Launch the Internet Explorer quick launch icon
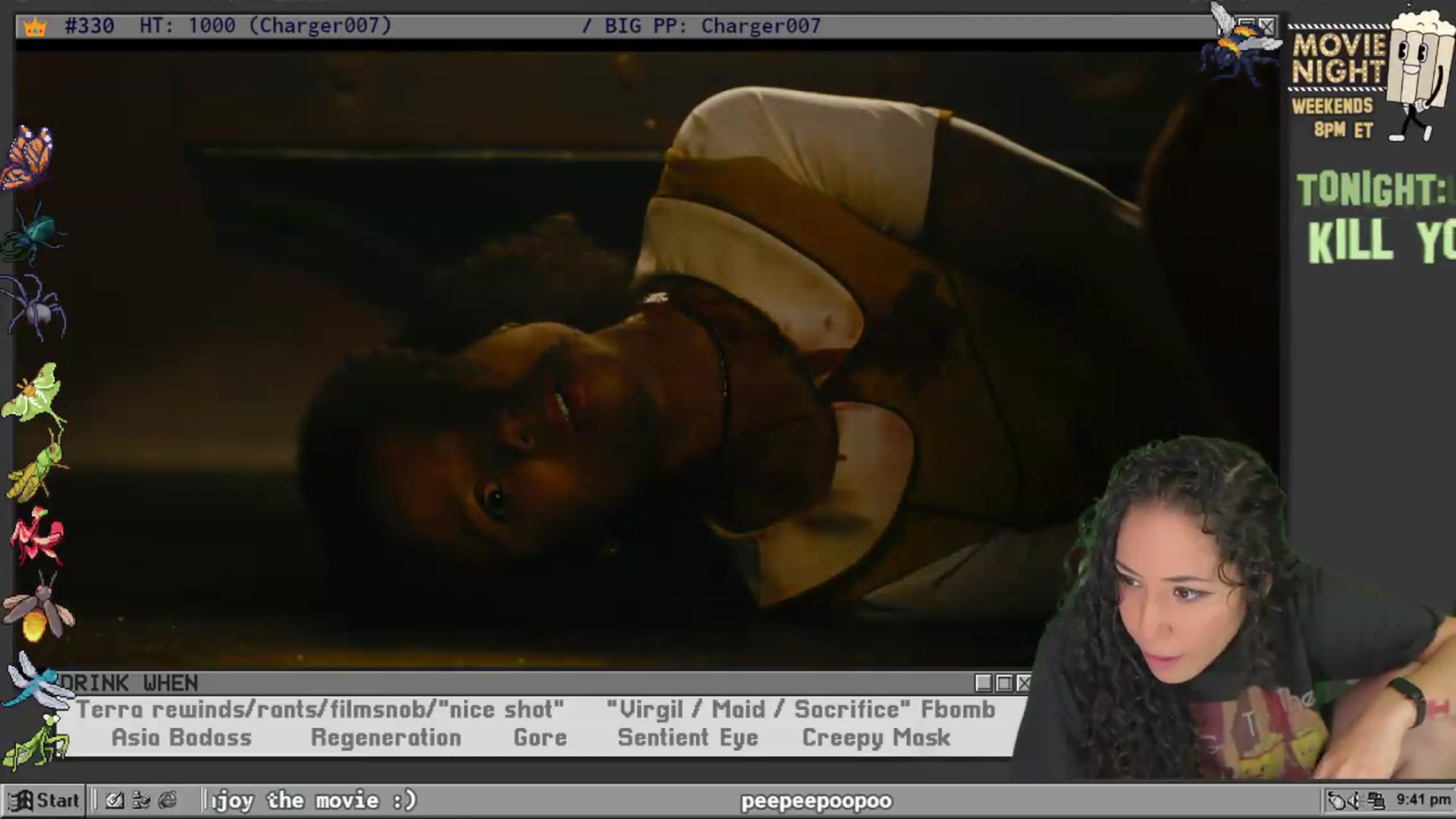The image size is (1456, 819). pos(168,800)
